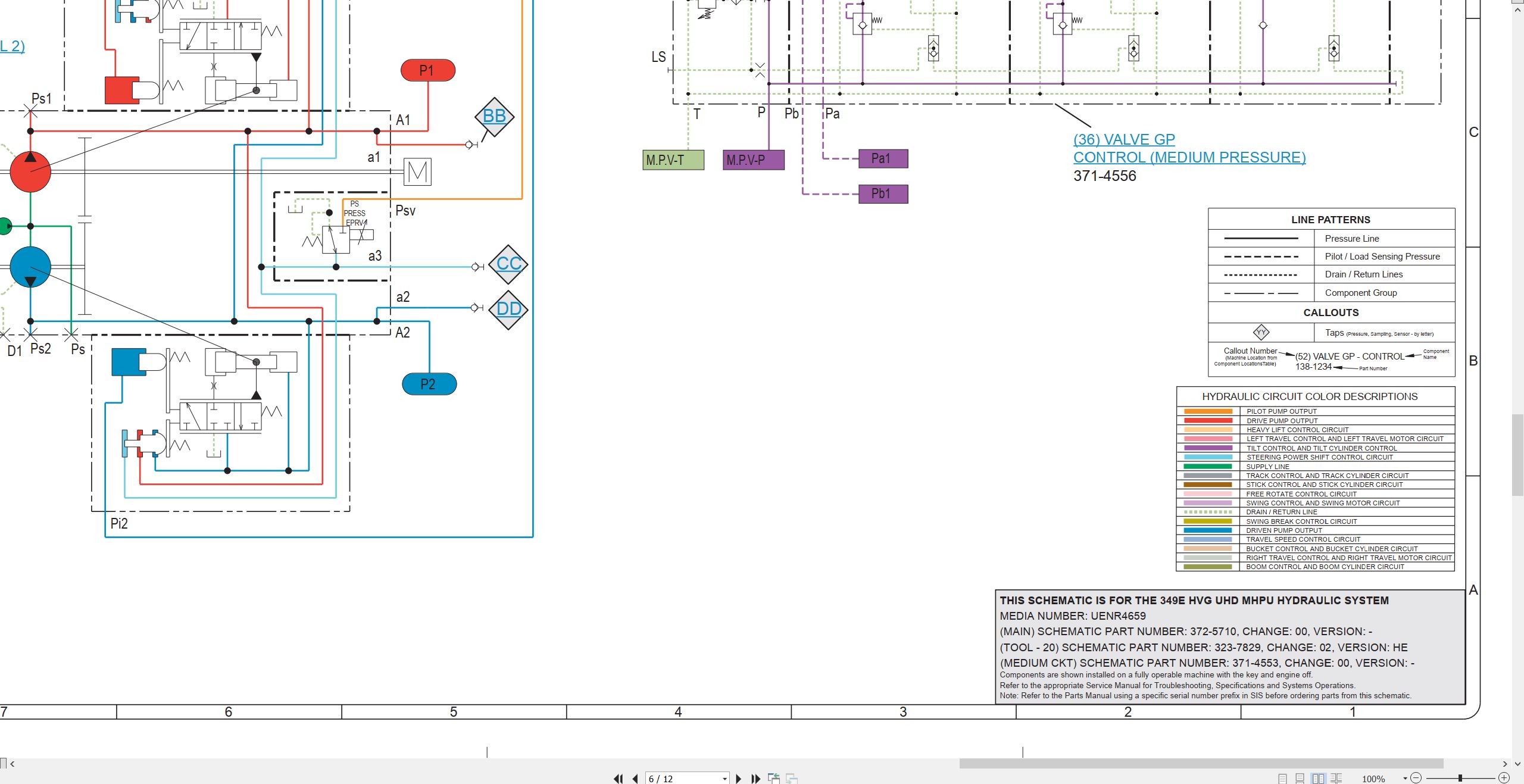Click BOOM CONTROL AND BOOM CYLINDER CIRCUIT text

pos(1325,567)
